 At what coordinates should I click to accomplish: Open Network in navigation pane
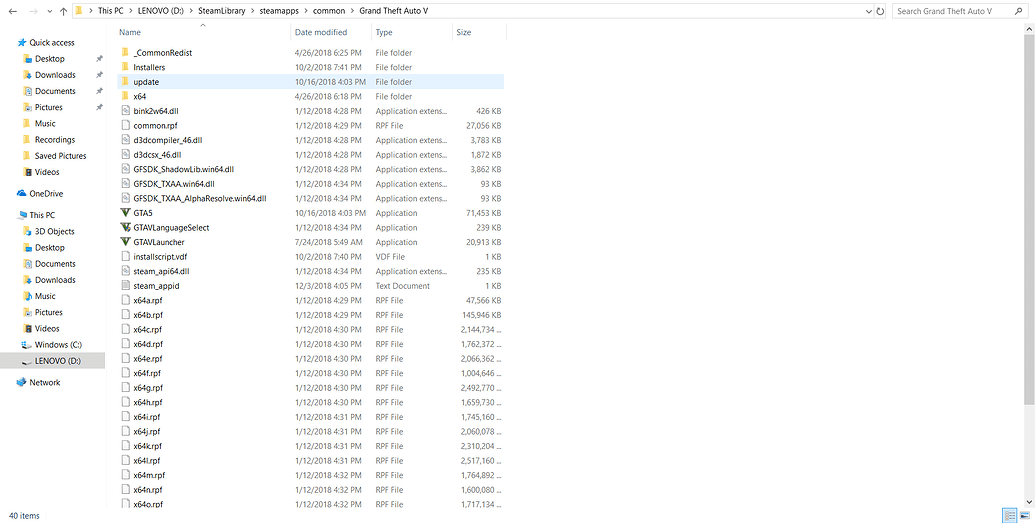44,382
